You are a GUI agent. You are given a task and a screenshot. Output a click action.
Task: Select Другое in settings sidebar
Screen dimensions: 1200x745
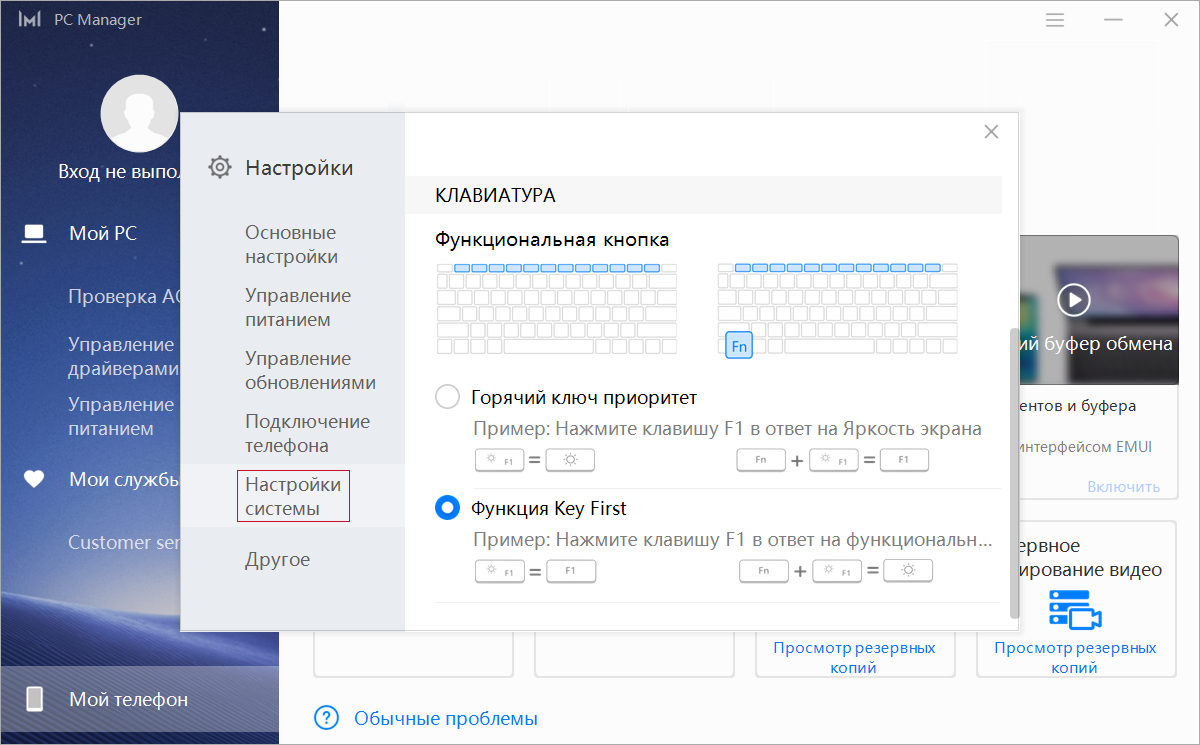[x=277, y=560]
